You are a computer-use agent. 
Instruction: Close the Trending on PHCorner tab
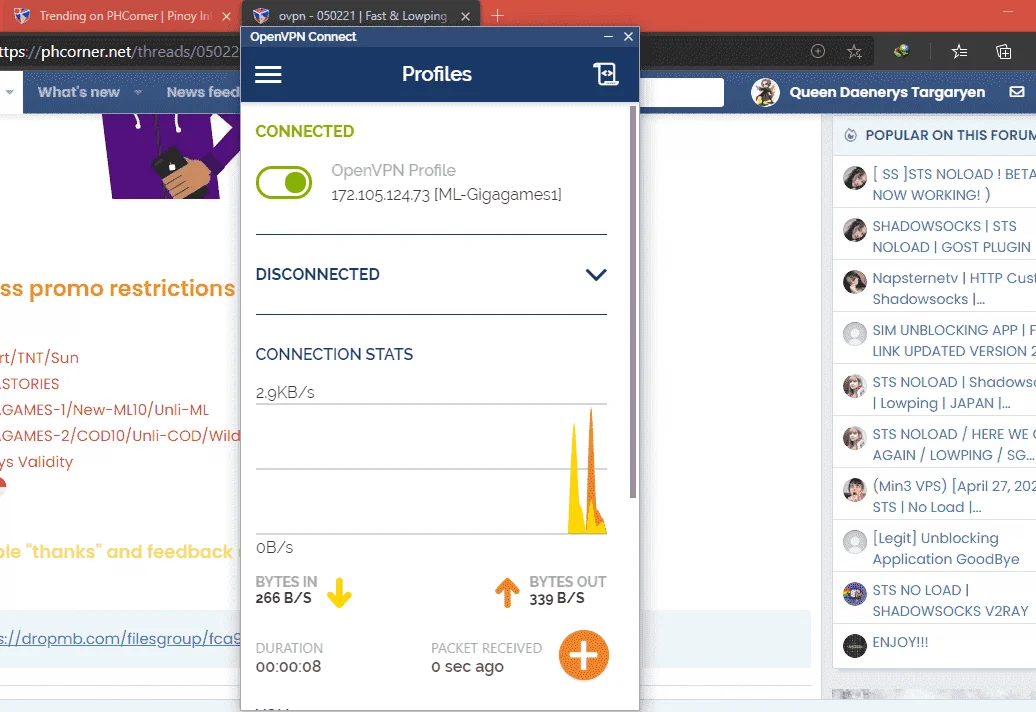(227, 17)
